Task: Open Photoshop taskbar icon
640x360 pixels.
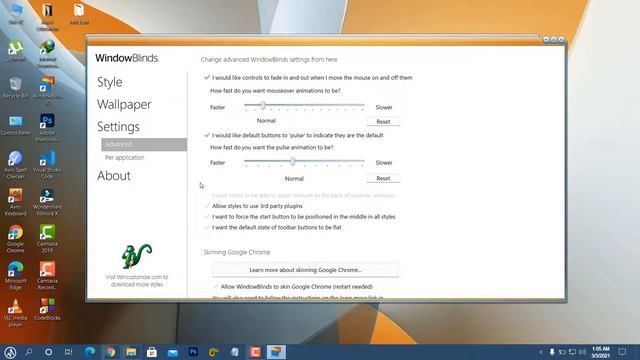Action: (x=193, y=352)
